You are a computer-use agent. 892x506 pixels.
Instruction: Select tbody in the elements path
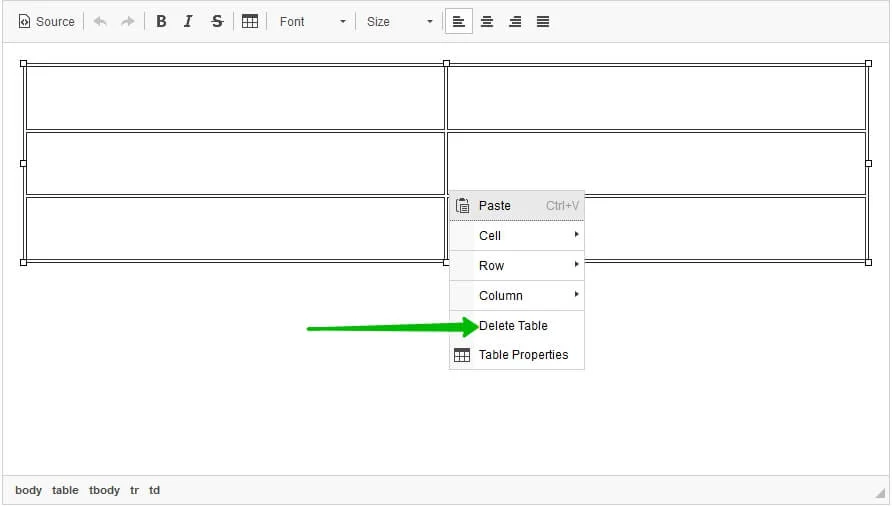point(104,490)
